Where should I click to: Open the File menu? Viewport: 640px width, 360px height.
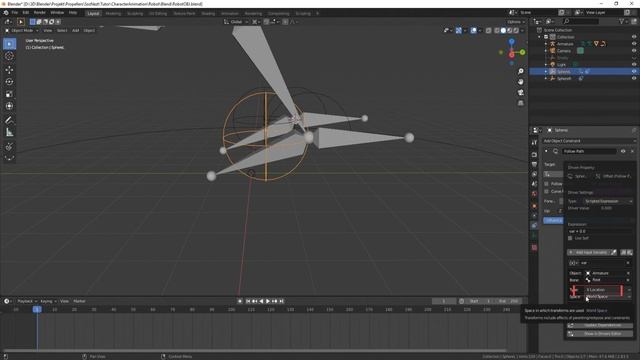tap(15, 13)
